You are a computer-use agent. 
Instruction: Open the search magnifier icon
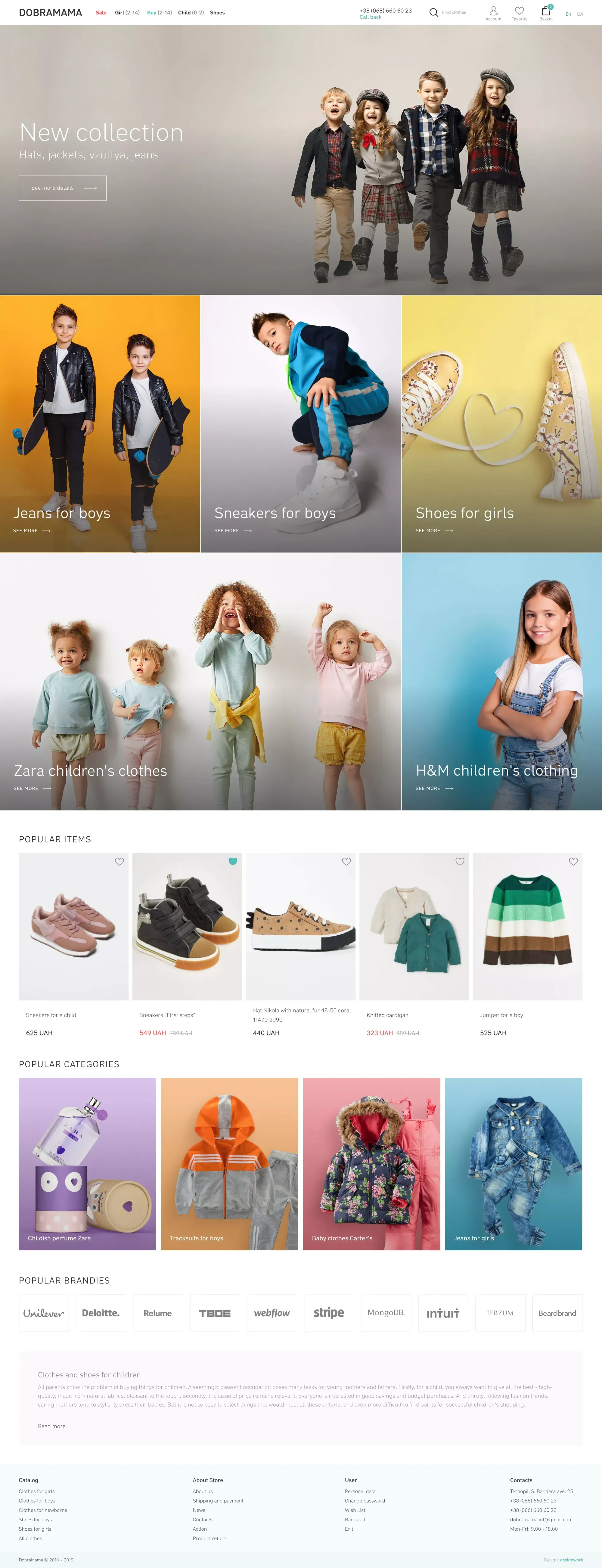pos(433,12)
